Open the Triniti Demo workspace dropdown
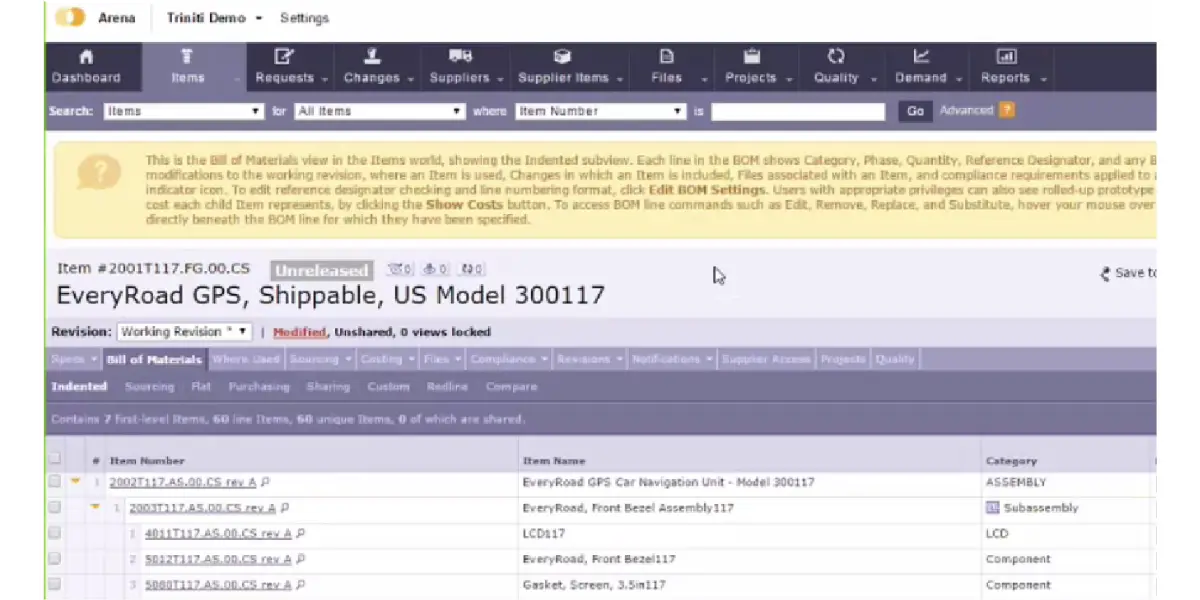Screen dimensions: 1200x600 215,18
